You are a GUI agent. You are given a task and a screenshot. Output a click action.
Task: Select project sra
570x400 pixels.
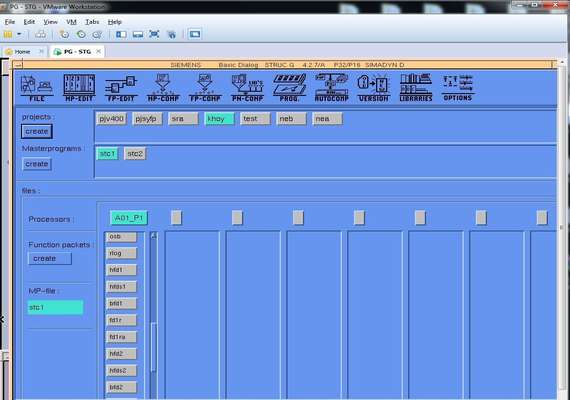pyautogui.click(x=183, y=119)
